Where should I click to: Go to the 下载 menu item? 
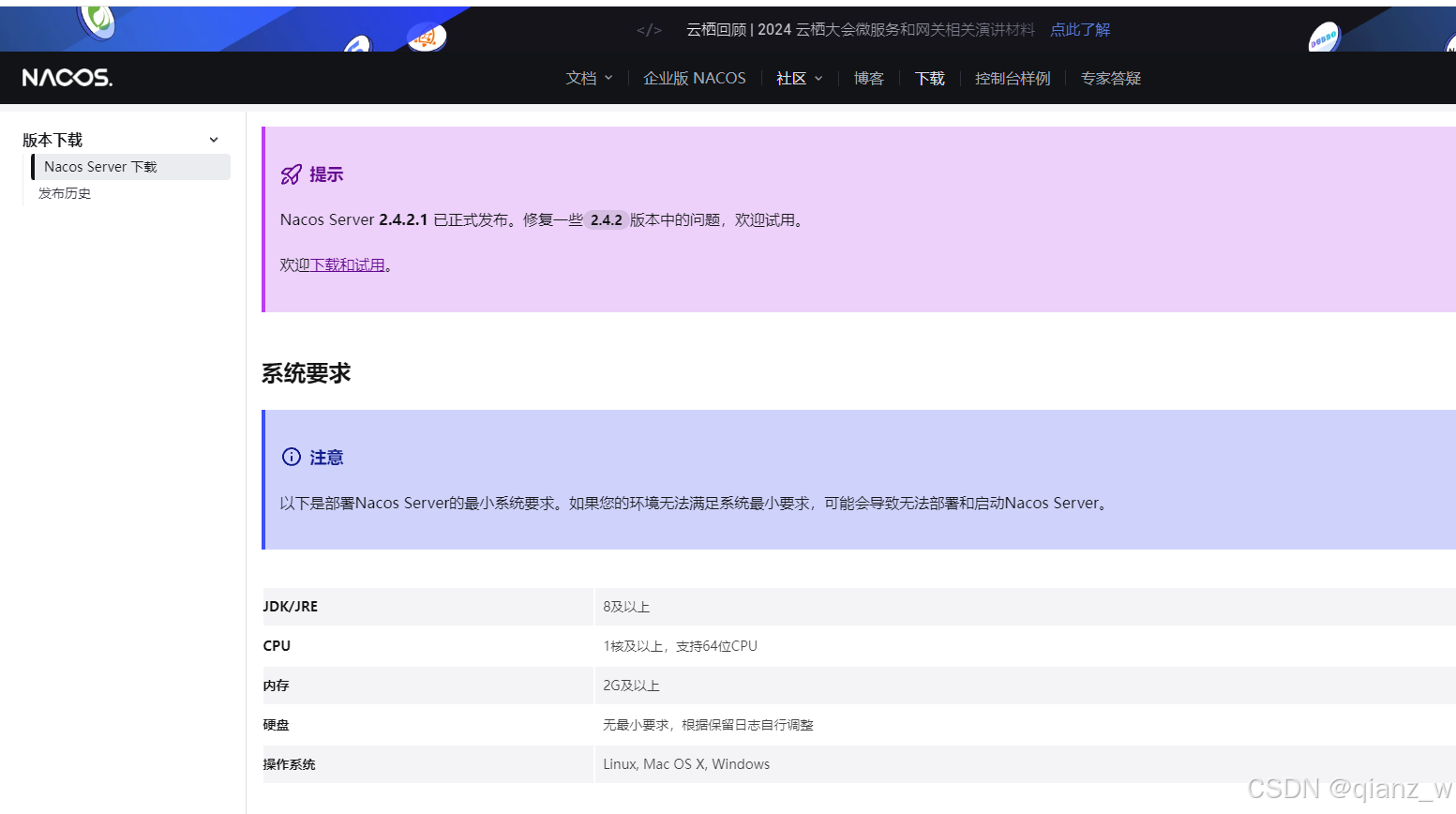pos(930,78)
